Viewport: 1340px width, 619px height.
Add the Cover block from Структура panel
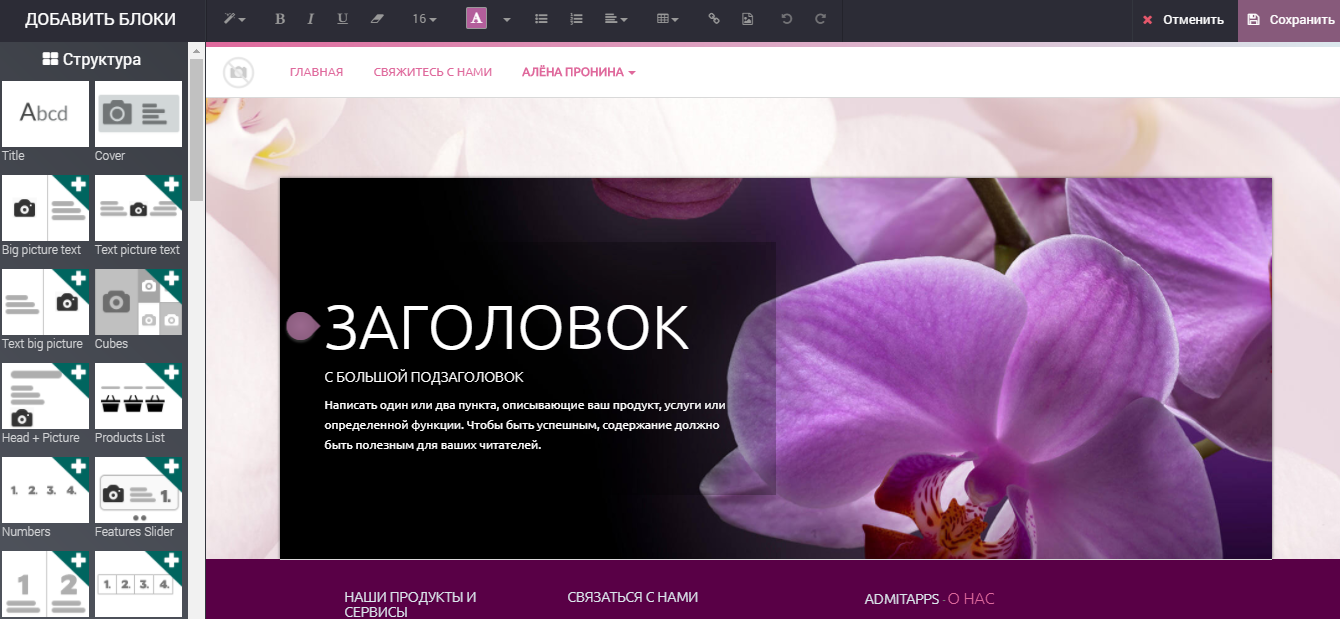138,113
